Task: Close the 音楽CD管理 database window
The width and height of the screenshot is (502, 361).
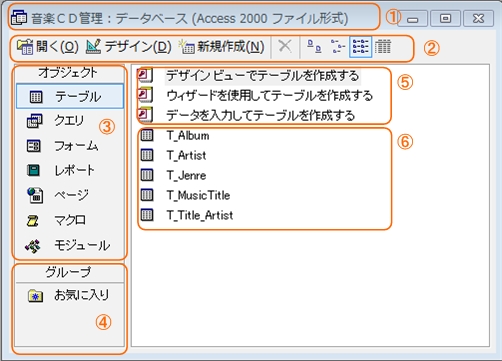Action: tap(478, 19)
